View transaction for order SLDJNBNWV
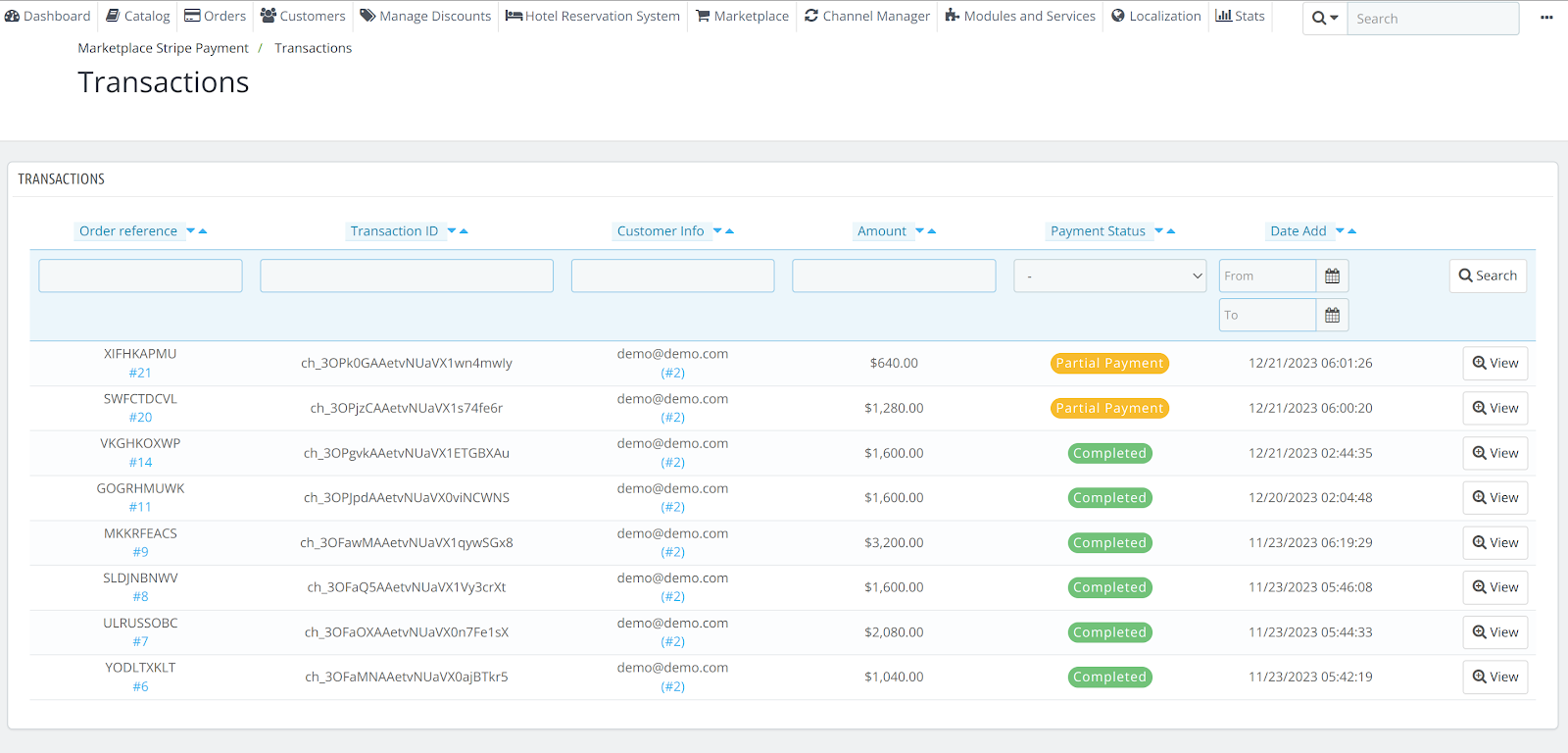This screenshot has width=1568, height=753. pyautogui.click(x=1495, y=588)
